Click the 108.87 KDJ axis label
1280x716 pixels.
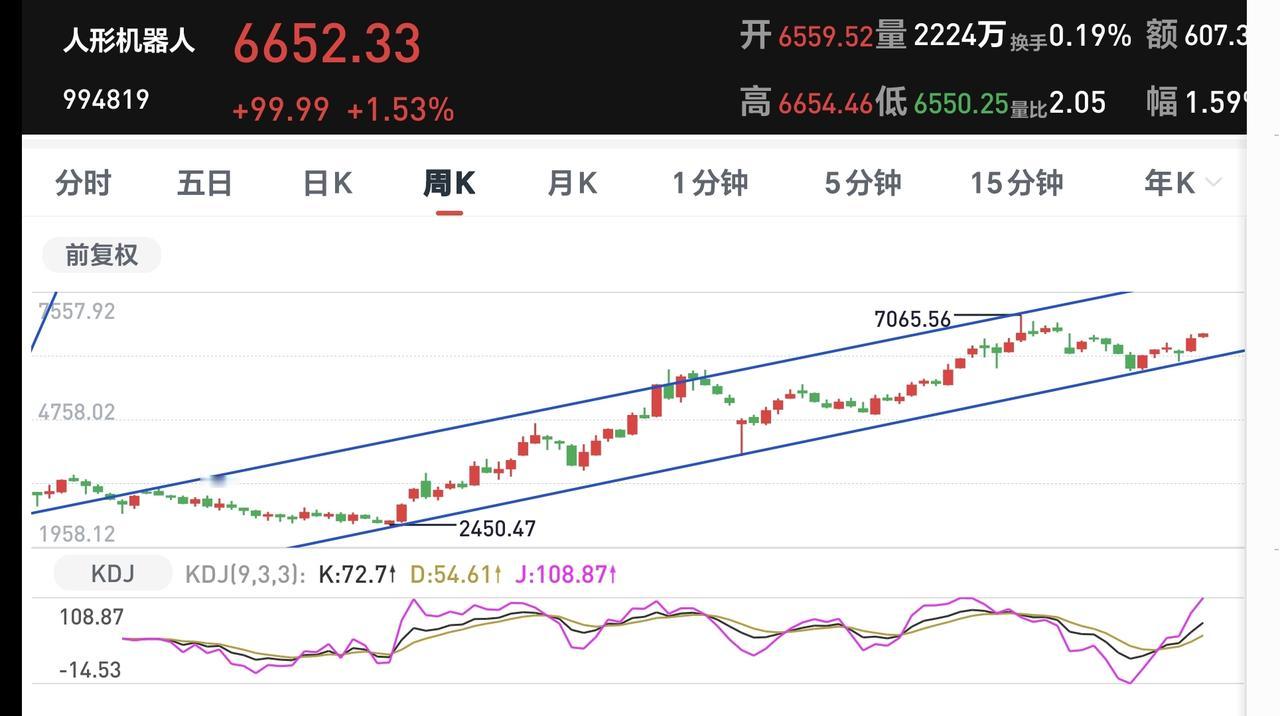tap(91, 617)
